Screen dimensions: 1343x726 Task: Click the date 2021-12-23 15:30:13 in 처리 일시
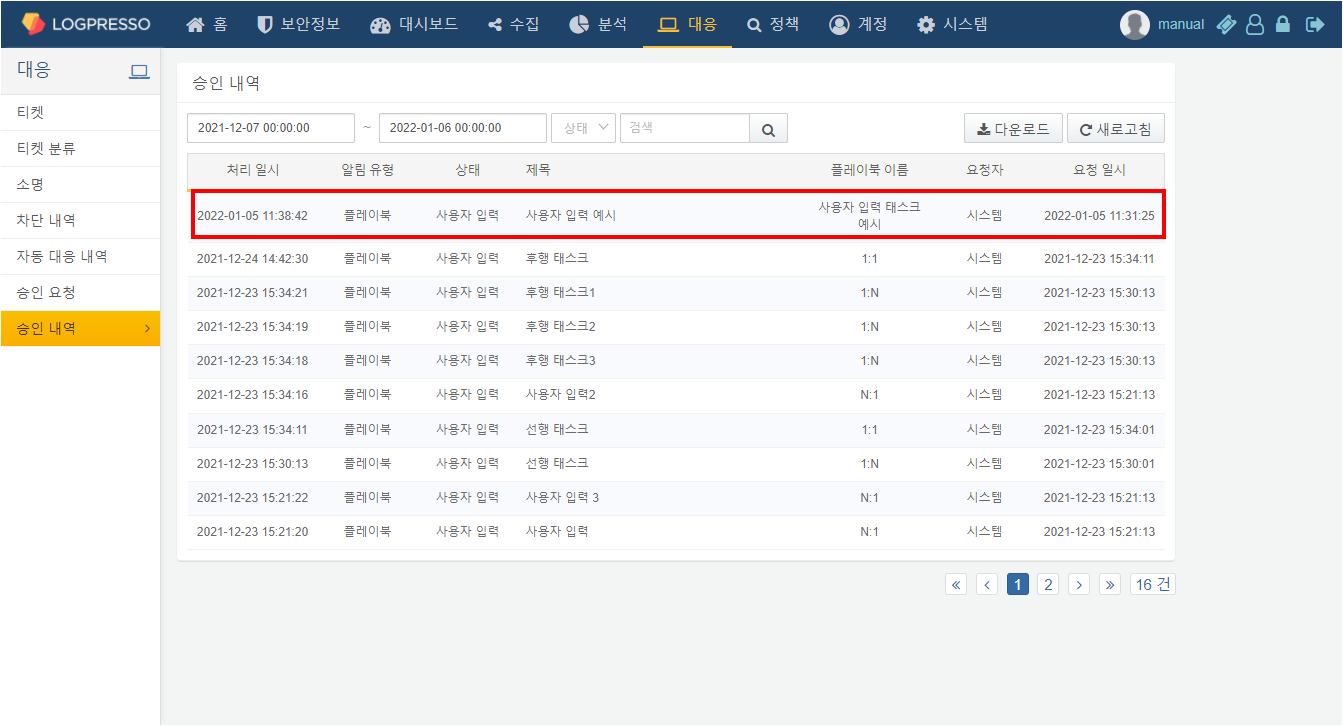[x=253, y=464]
